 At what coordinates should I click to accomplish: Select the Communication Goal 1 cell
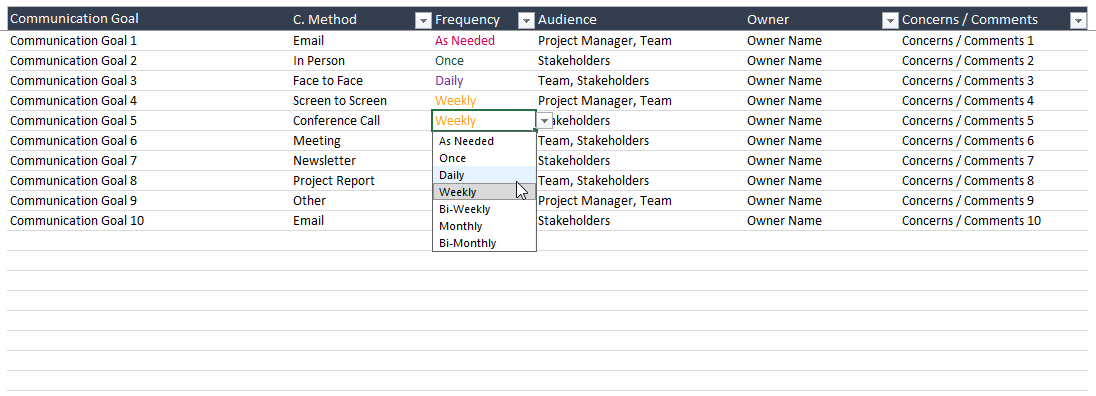149,41
